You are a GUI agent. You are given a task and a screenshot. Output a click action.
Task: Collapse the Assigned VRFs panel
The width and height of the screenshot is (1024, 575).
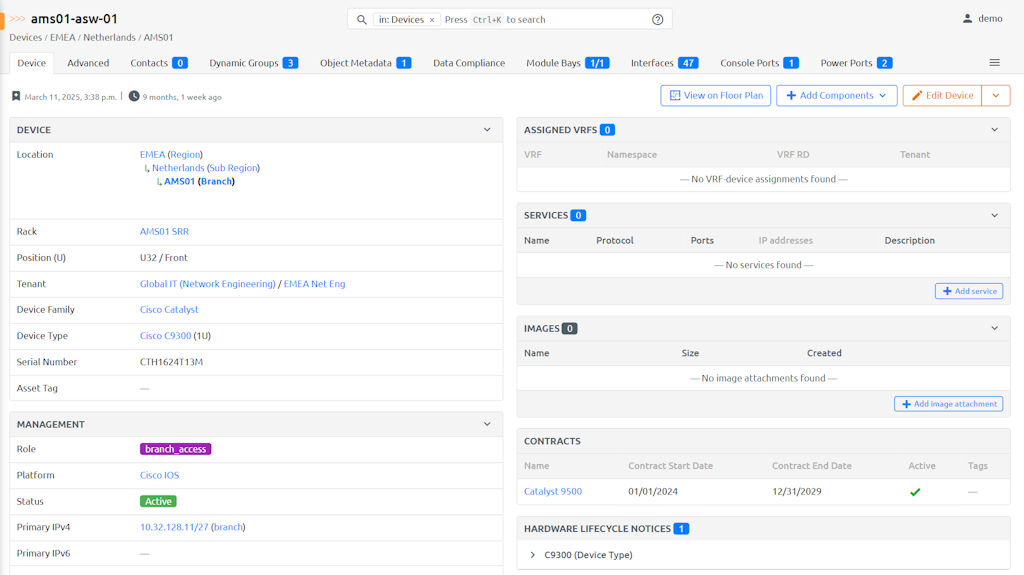tap(994, 130)
